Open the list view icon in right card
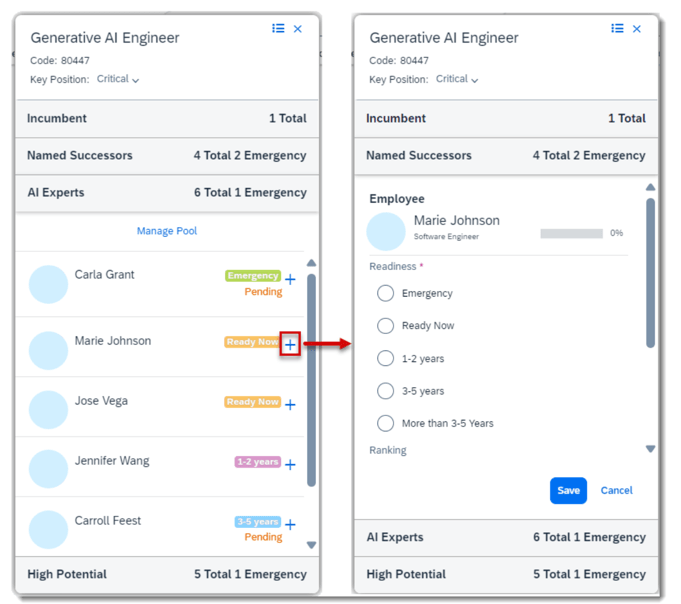The width and height of the screenshot is (681, 604). pos(617,29)
